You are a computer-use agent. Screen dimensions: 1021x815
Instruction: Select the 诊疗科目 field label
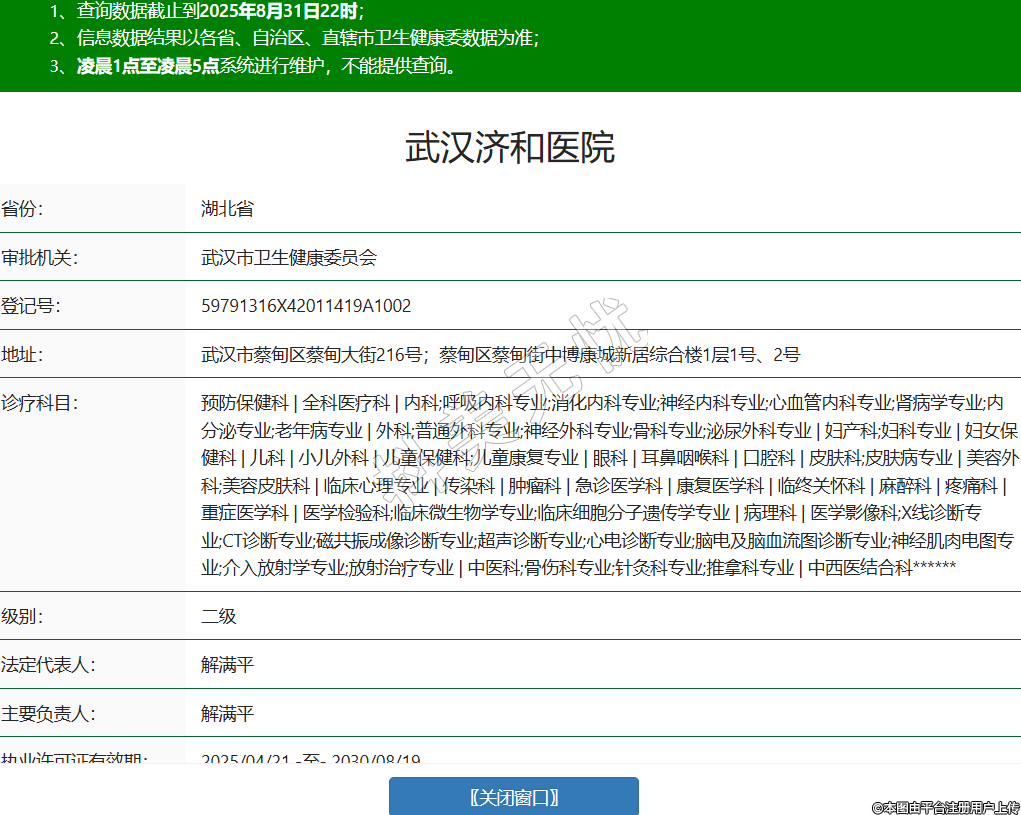click(40, 403)
